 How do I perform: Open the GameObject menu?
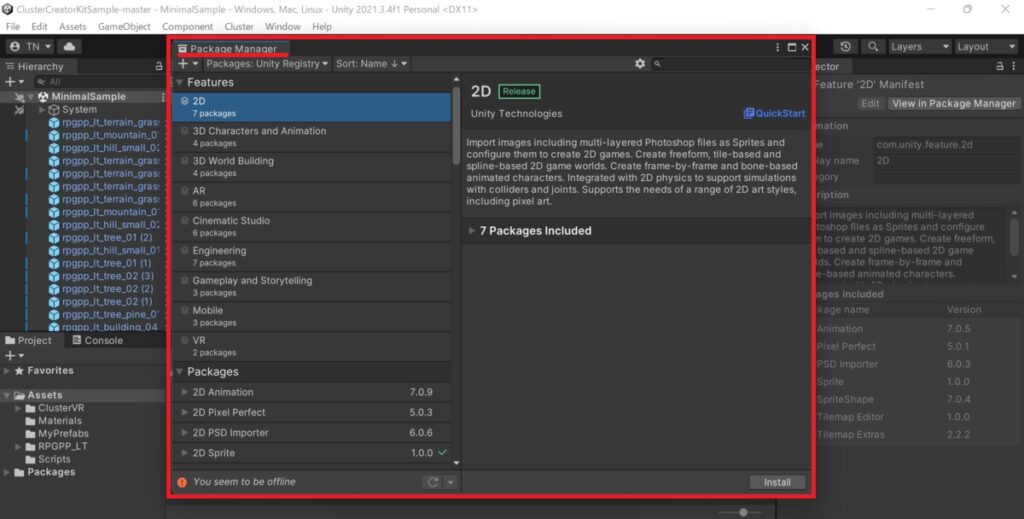pyautogui.click(x=124, y=26)
